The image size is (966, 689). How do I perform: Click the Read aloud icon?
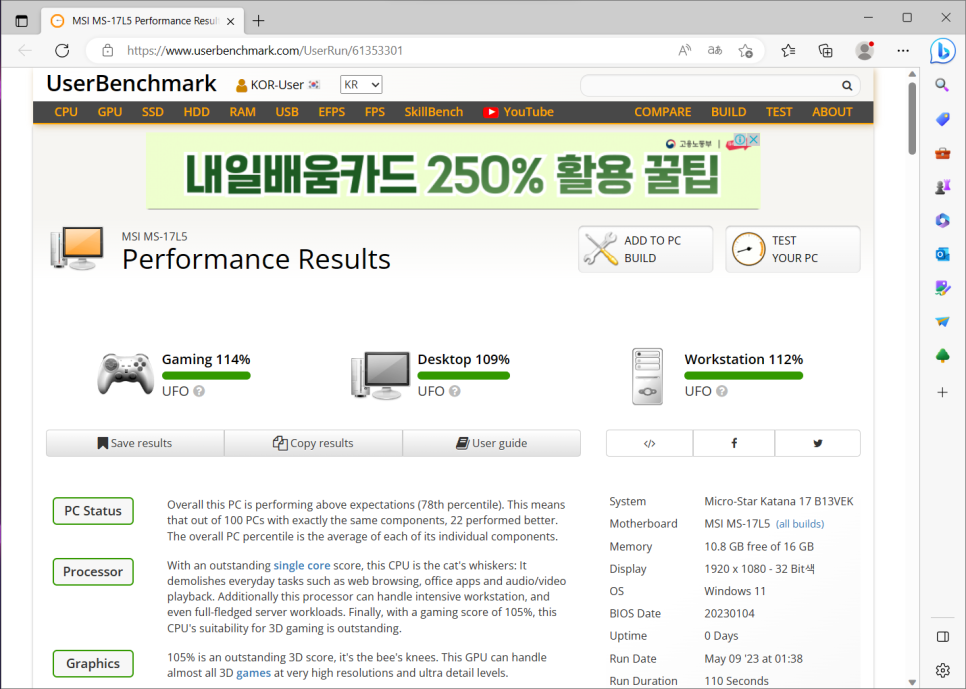(x=684, y=51)
